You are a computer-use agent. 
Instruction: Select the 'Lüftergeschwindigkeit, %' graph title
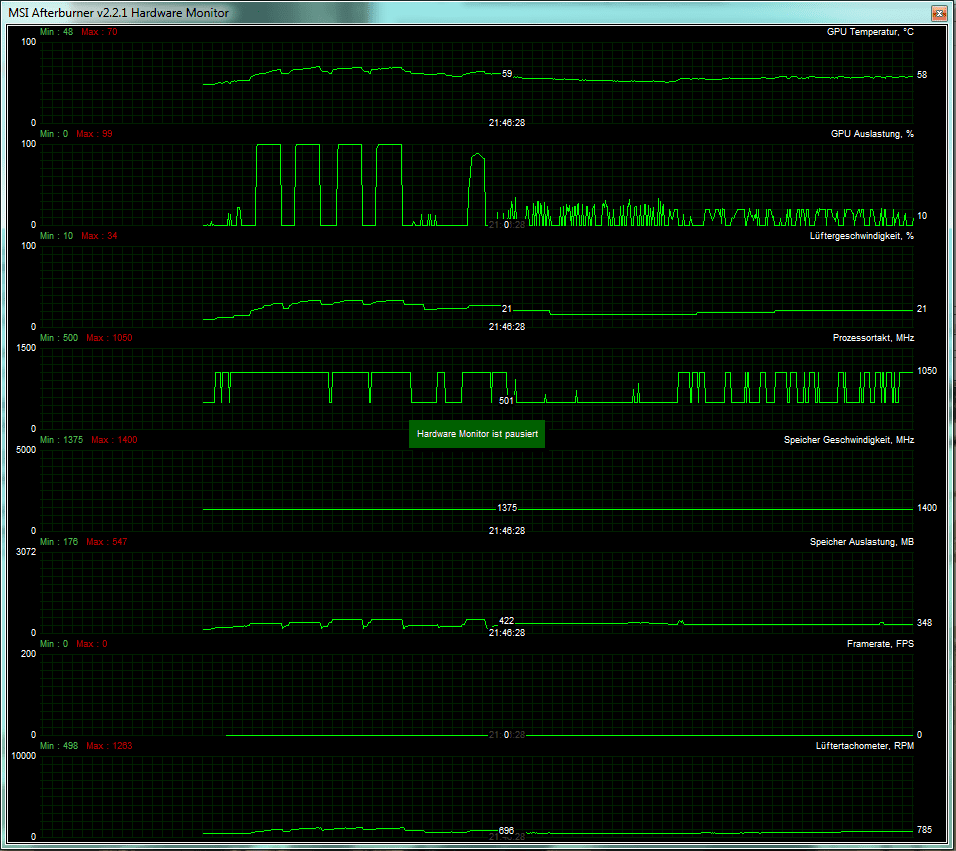(861, 236)
